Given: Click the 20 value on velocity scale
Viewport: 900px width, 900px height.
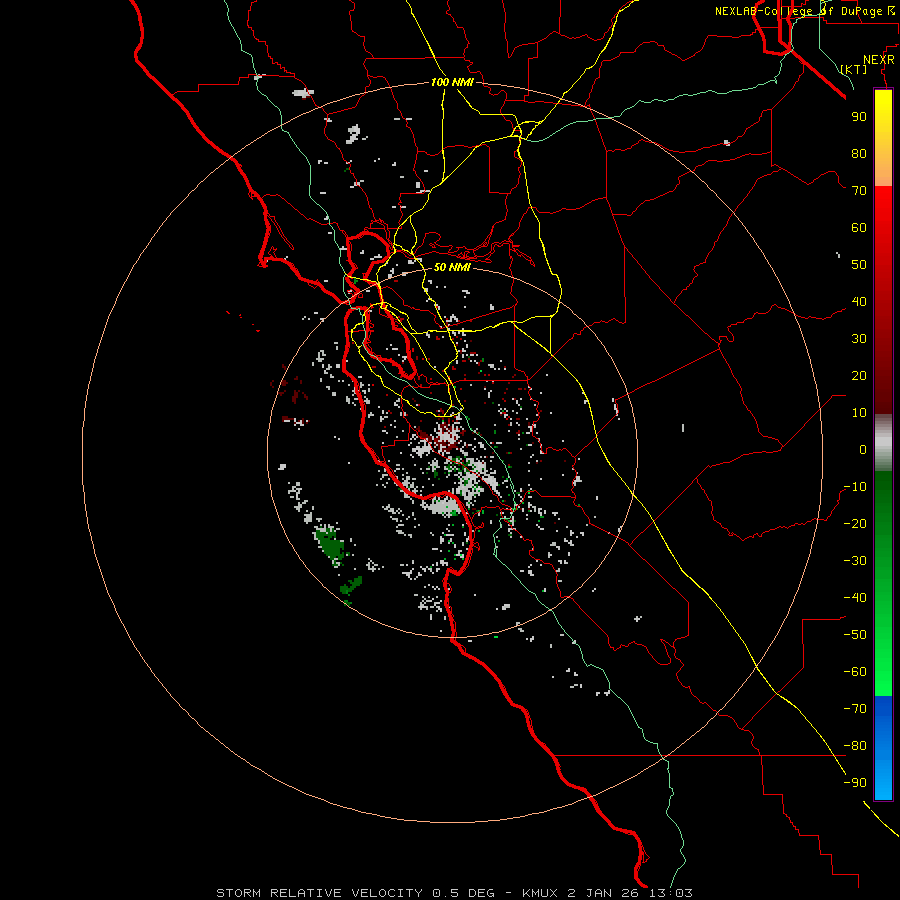Looking at the screenshot, I should [859, 375].
